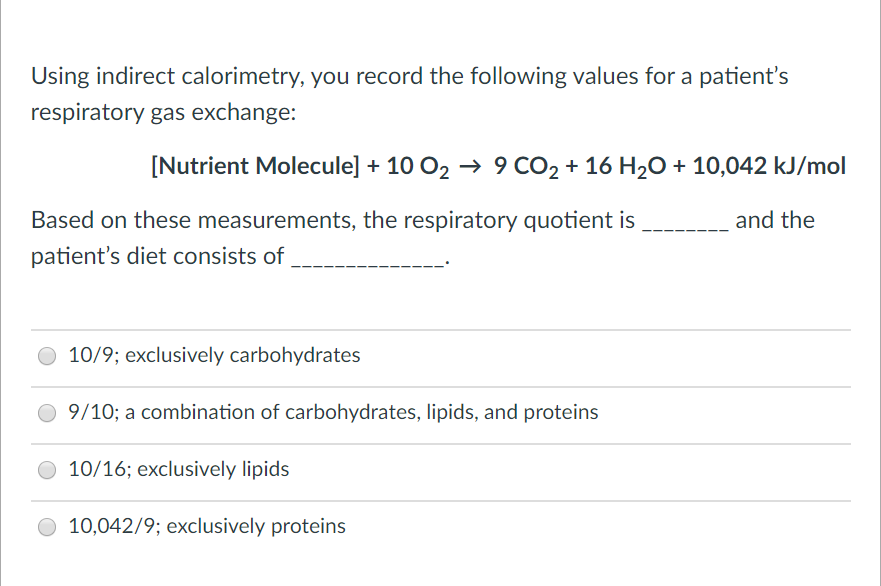Click the chemical equation line
Image resolution: width=881 pixels, height=586 pixels.
tap(497, 166)
